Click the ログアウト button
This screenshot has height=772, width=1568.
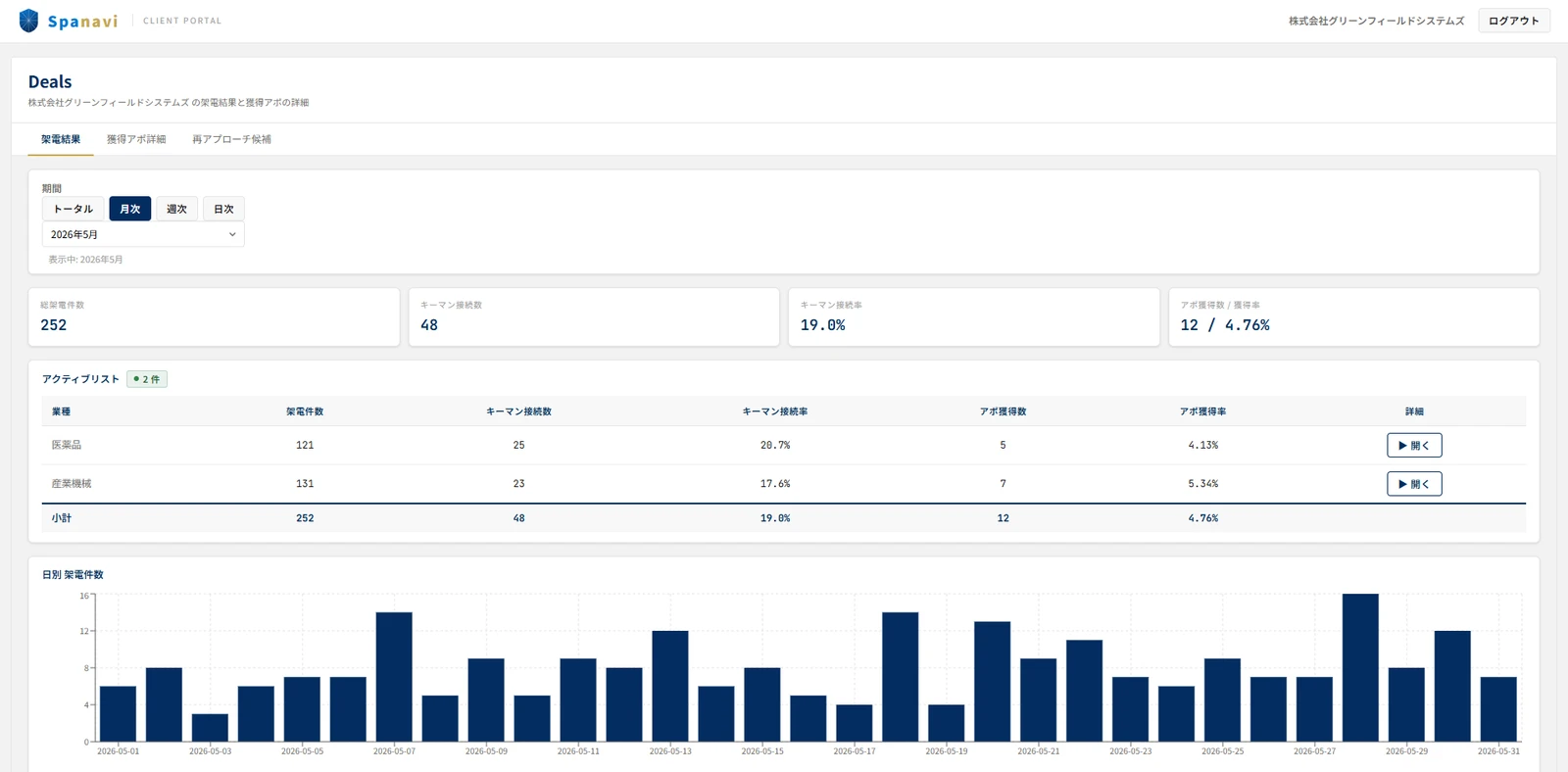1514,21
